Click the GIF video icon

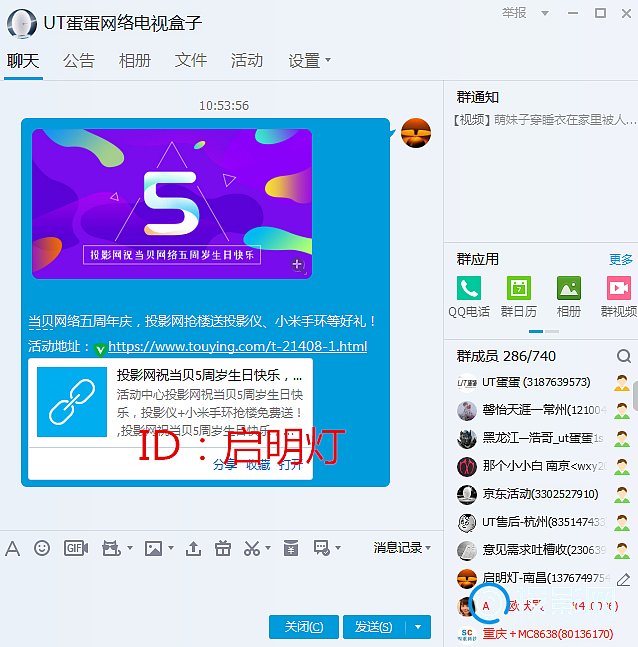pyautogui.click(x=76, y=548)
